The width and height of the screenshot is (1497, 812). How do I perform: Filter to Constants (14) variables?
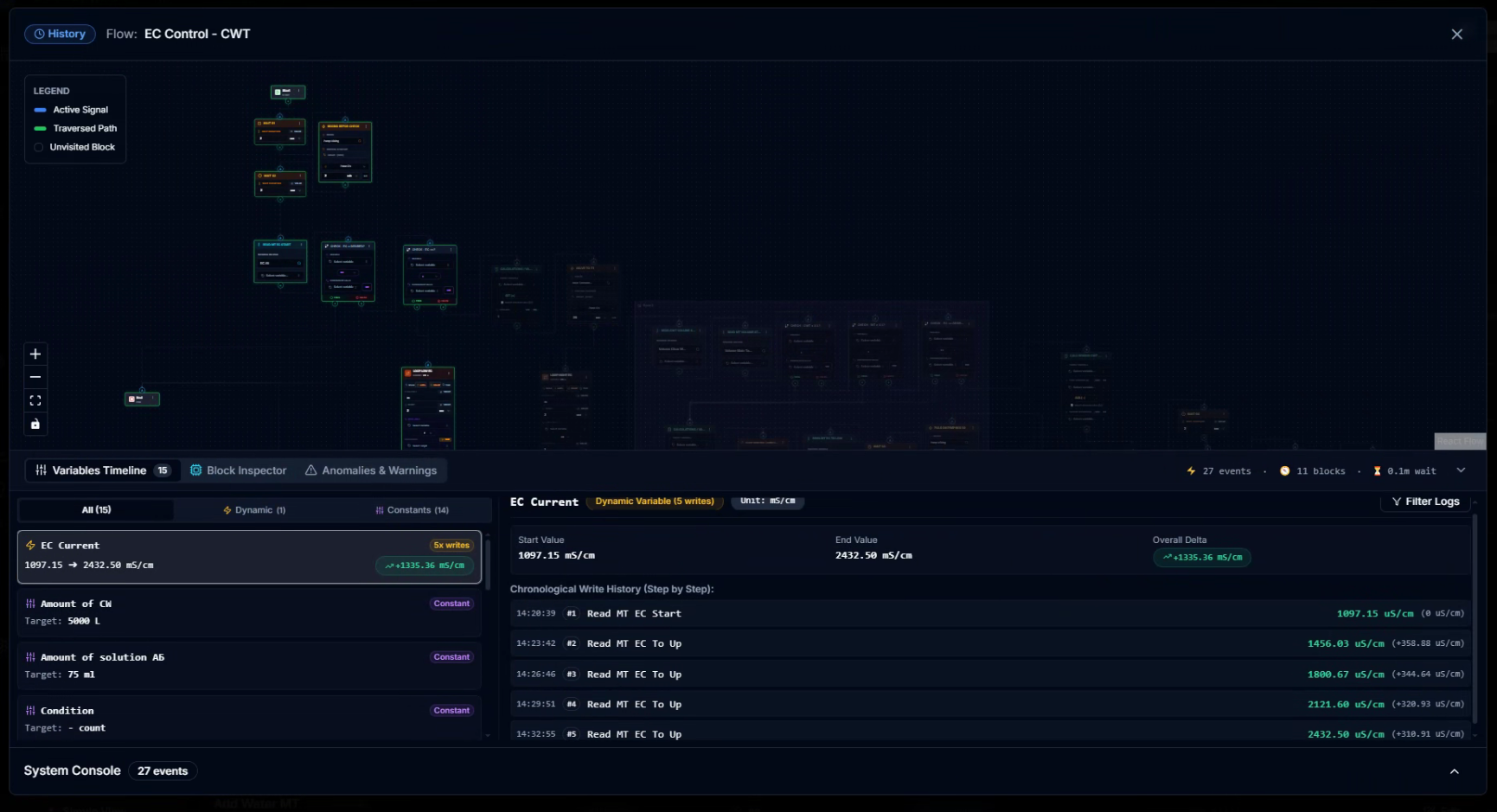[412, 510]
